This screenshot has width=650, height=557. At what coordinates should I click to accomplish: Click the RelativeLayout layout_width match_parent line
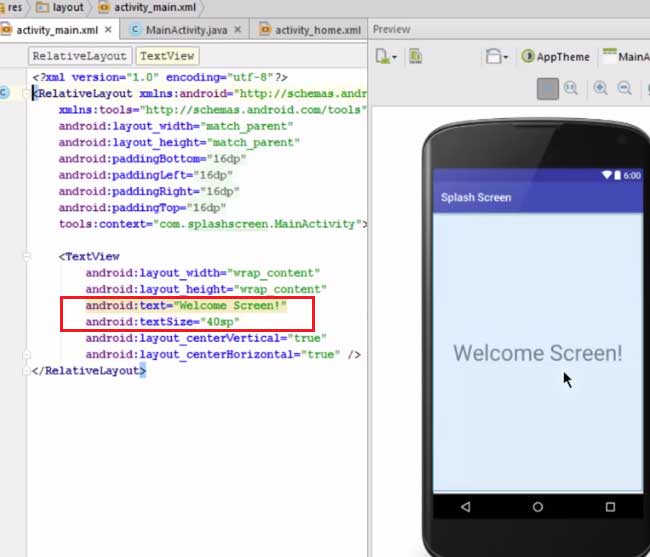click(176, 126)
